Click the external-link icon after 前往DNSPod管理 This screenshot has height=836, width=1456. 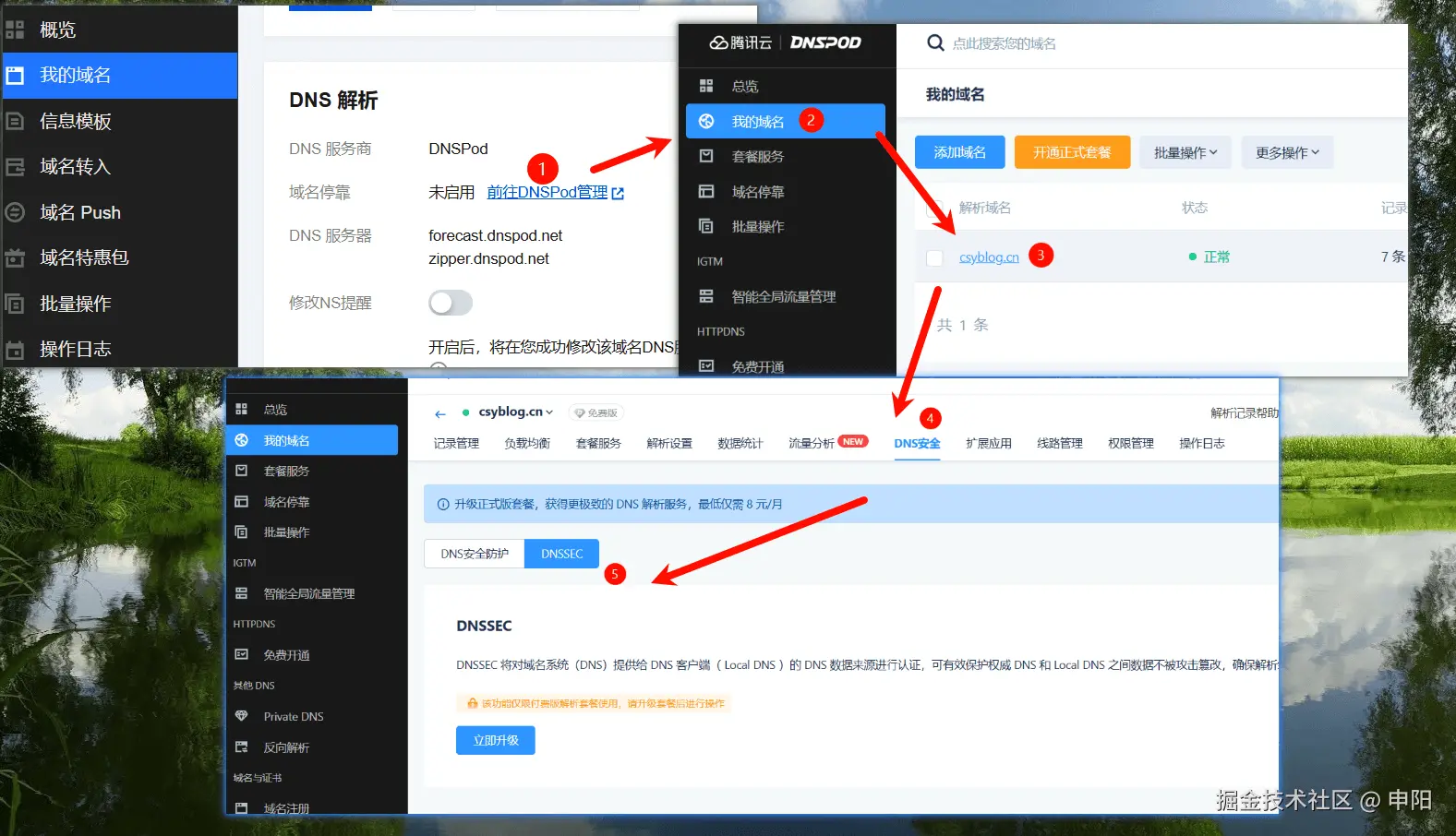[618, 193]
